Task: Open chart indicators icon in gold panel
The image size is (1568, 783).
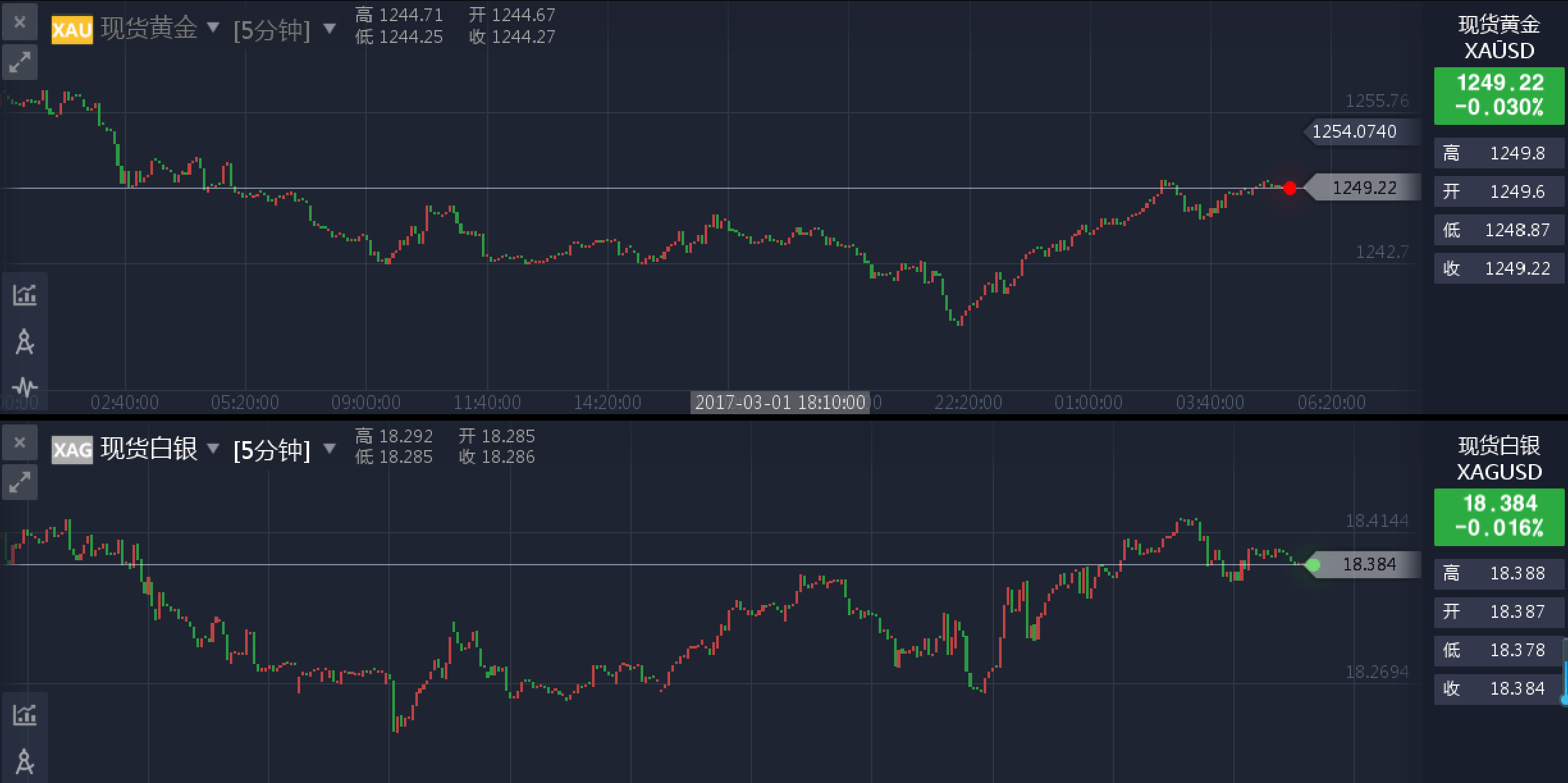Action: [25, 295]
